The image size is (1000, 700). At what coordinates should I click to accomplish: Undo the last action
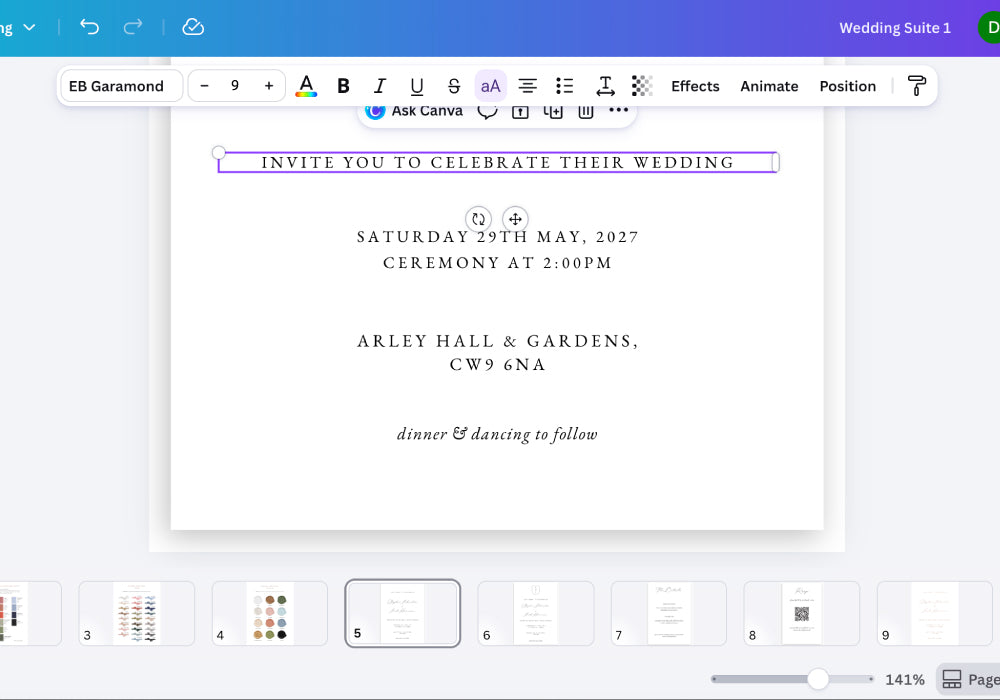pos(89,27)
